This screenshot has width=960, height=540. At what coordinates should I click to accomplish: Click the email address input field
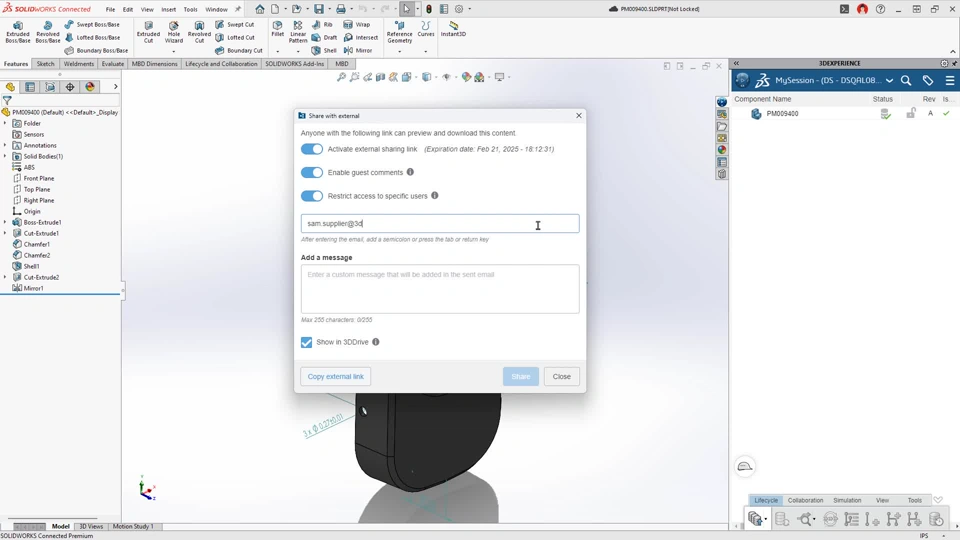click(x=440, y=223)
